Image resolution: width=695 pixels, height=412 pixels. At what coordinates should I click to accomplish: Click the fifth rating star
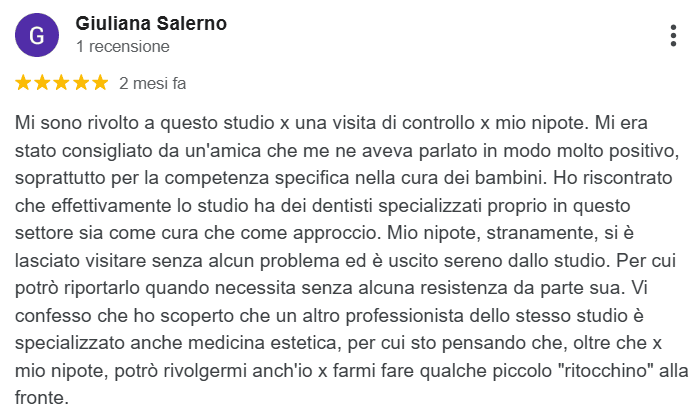coord(99,83)
